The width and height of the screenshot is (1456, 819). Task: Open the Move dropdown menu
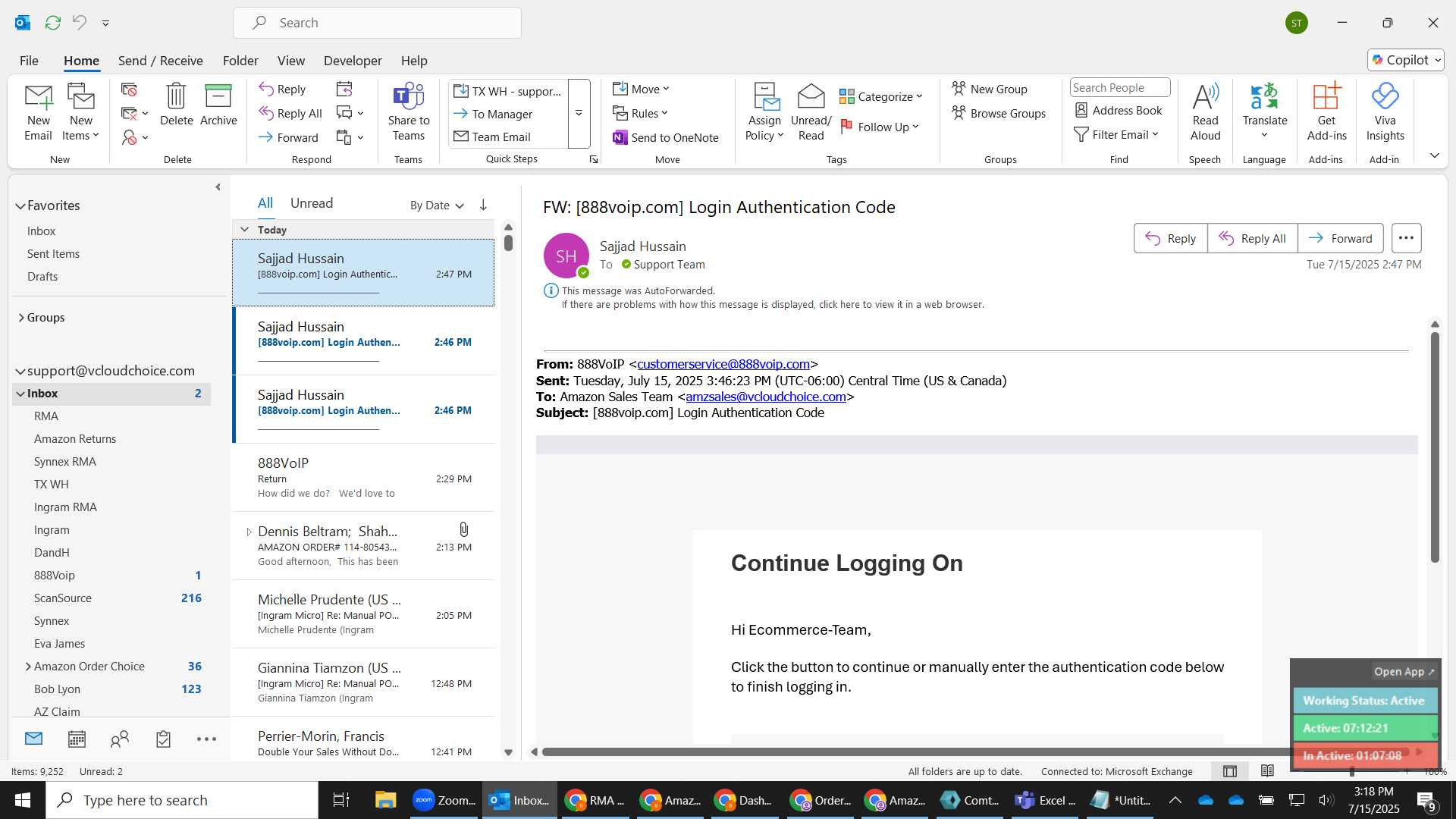[x=642, y=89]
